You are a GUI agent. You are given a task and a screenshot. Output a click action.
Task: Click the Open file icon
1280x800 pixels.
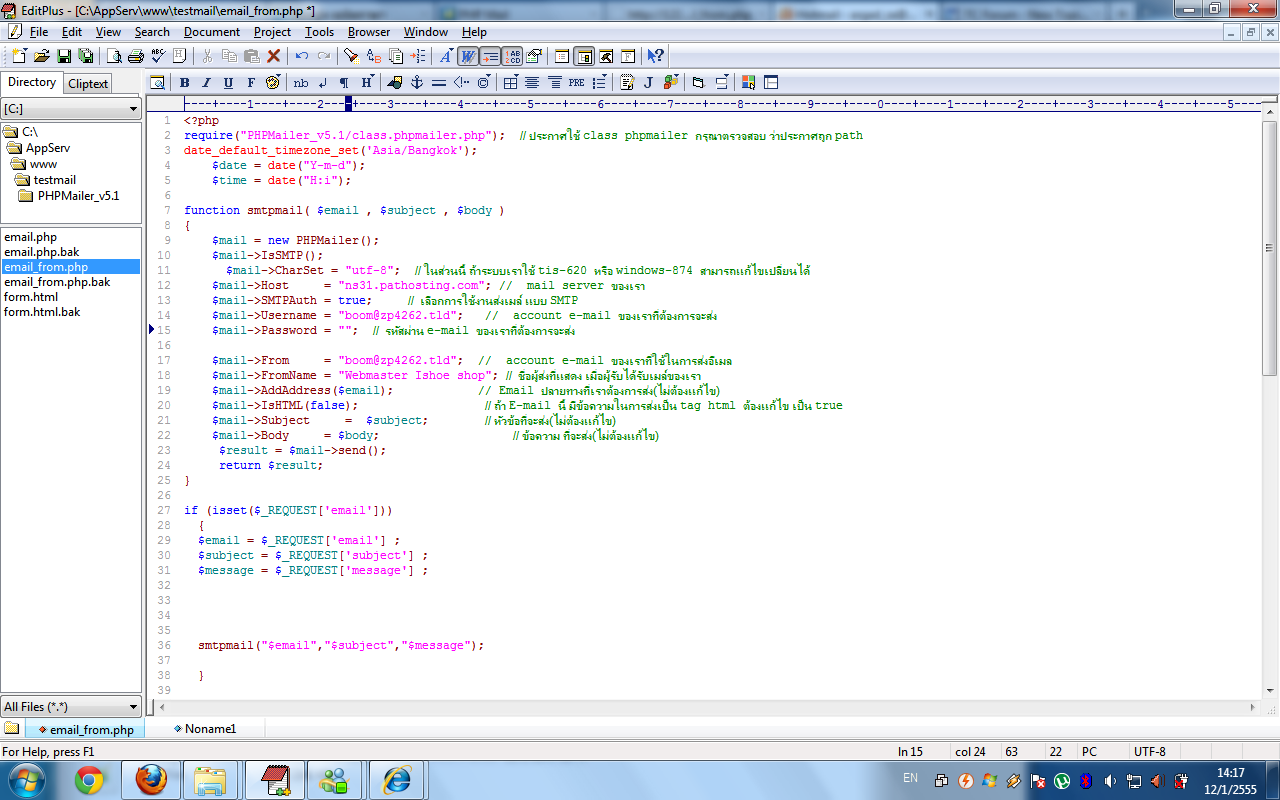(41, 56)
